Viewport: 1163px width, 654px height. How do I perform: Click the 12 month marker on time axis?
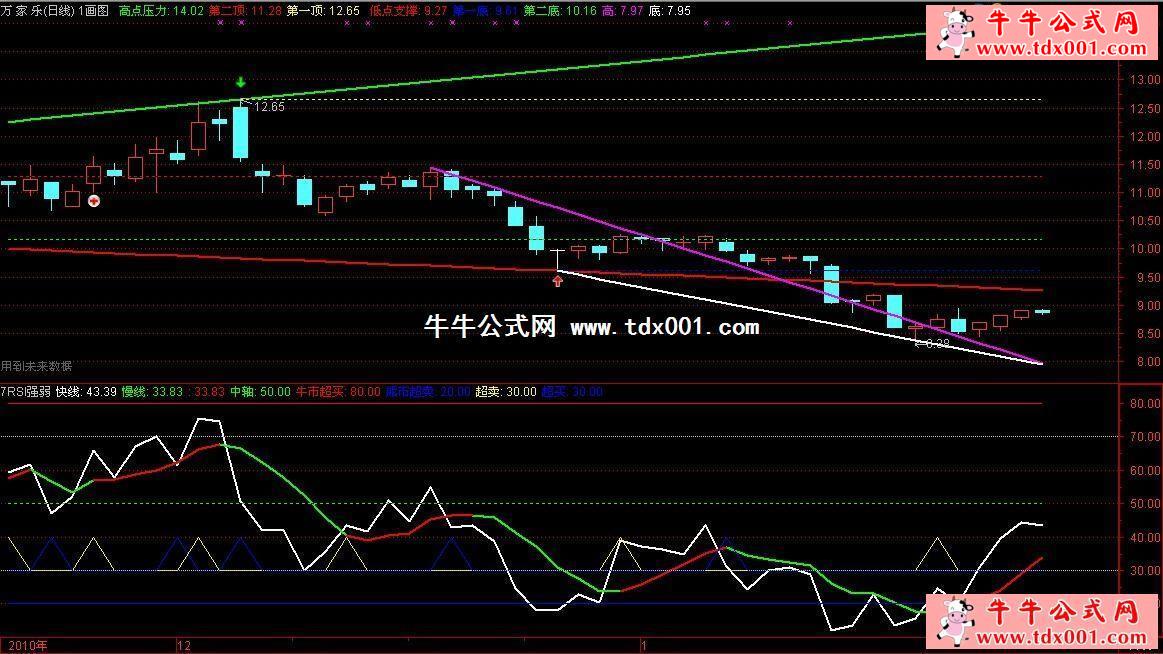[183, 645]
